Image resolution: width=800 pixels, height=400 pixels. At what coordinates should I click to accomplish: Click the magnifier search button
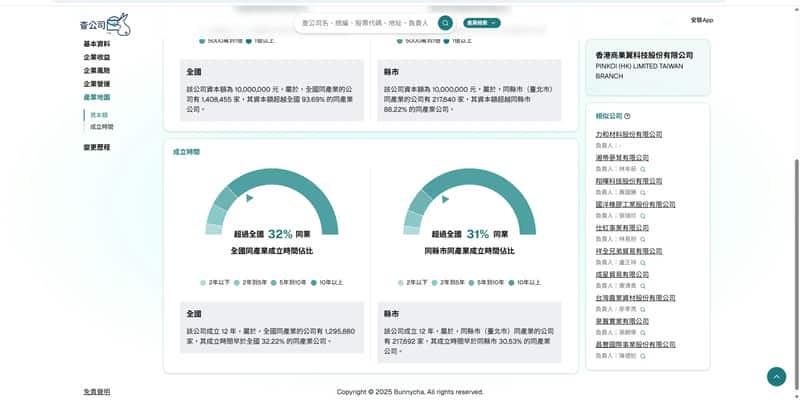[x=445, y=23]
